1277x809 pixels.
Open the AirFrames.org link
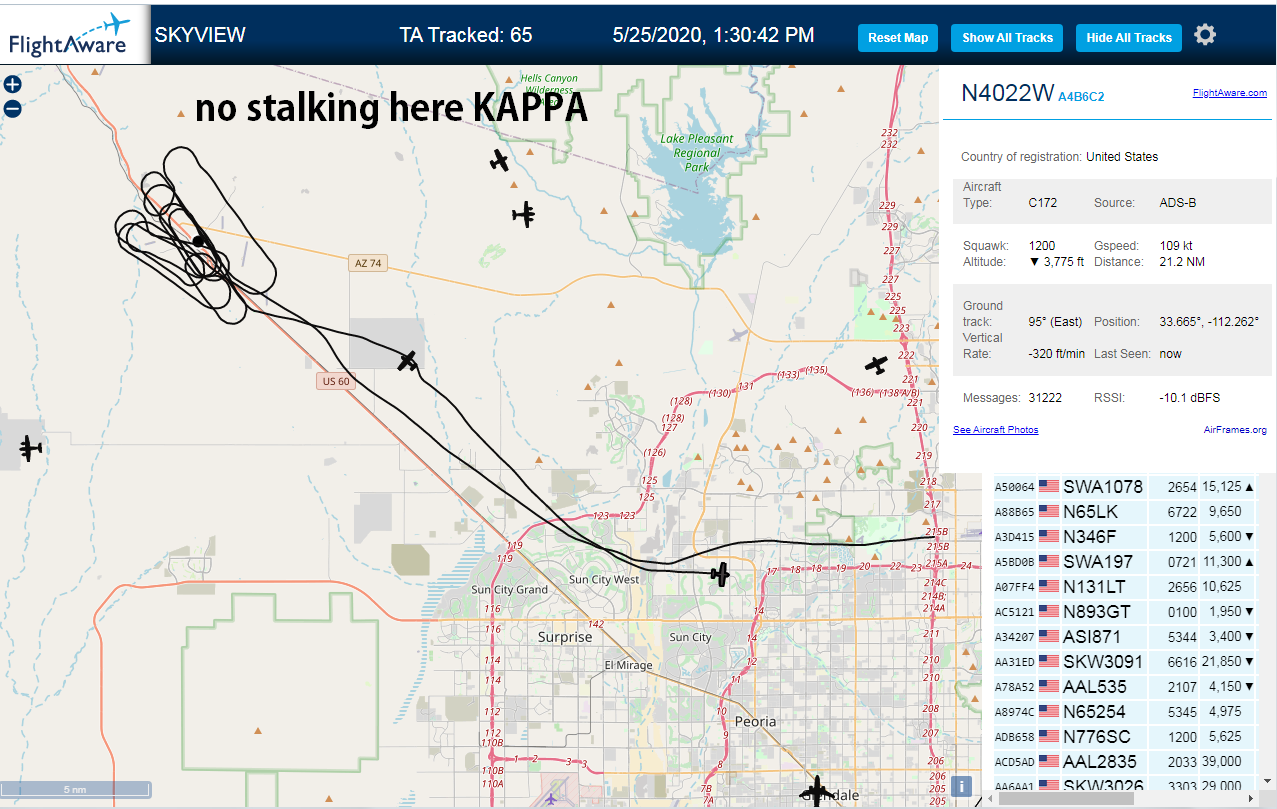(x=1235, y=430)
